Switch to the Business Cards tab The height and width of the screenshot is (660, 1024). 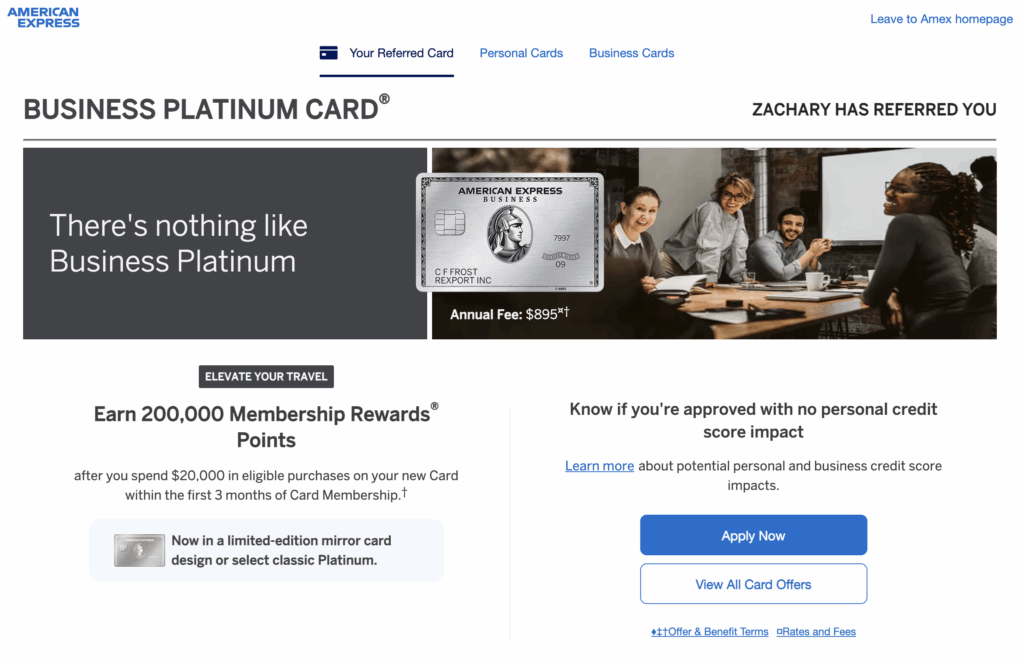(x=631, y=53)
